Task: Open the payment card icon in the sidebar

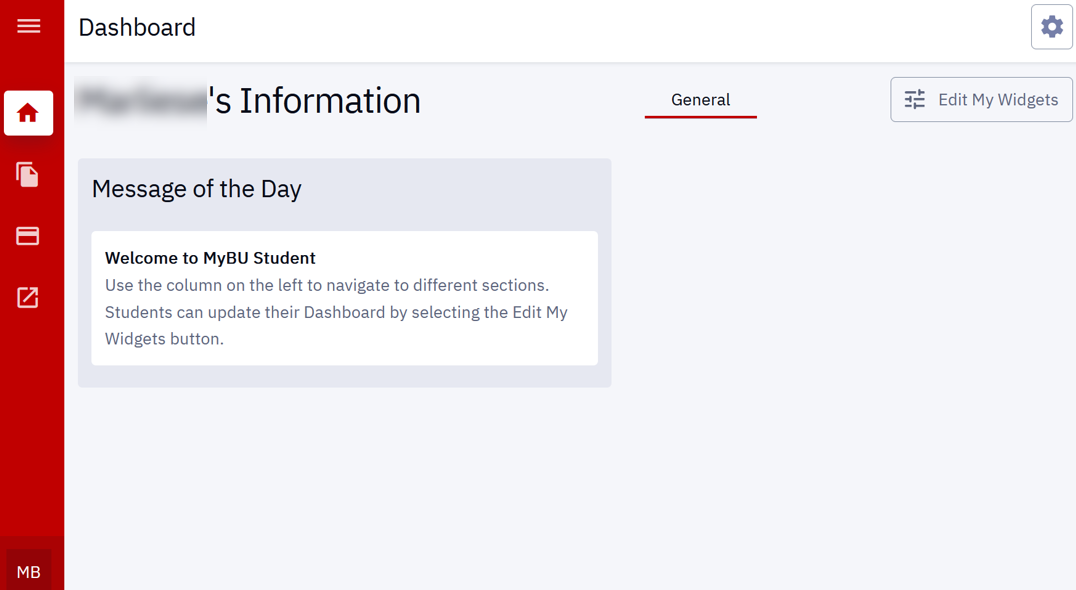Action: [28, 236]
